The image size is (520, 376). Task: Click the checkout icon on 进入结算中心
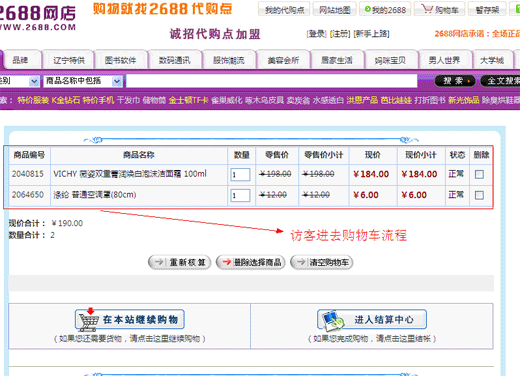click(333, 321)
